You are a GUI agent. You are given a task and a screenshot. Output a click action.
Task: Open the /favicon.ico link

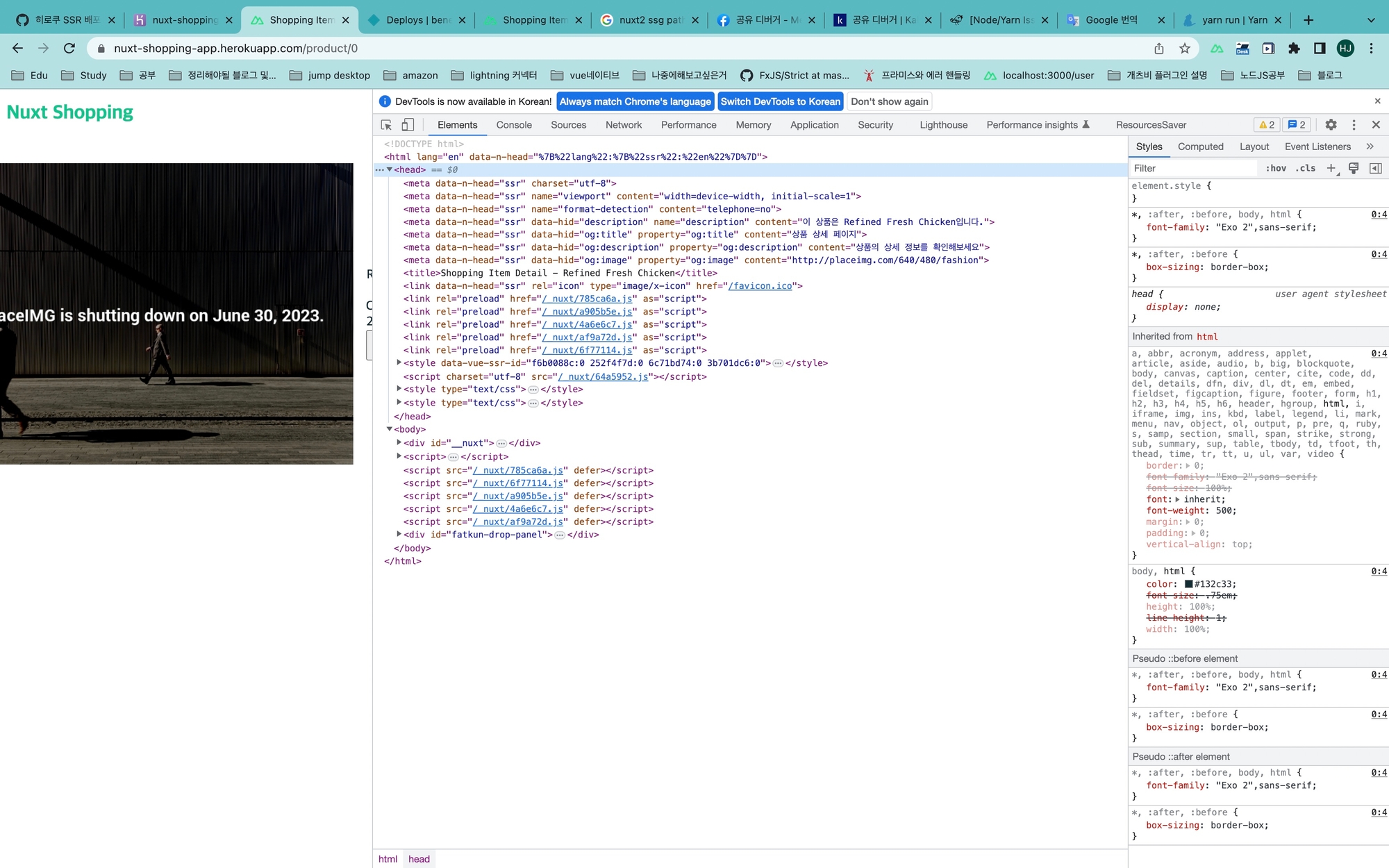click(x=760, y=286)
